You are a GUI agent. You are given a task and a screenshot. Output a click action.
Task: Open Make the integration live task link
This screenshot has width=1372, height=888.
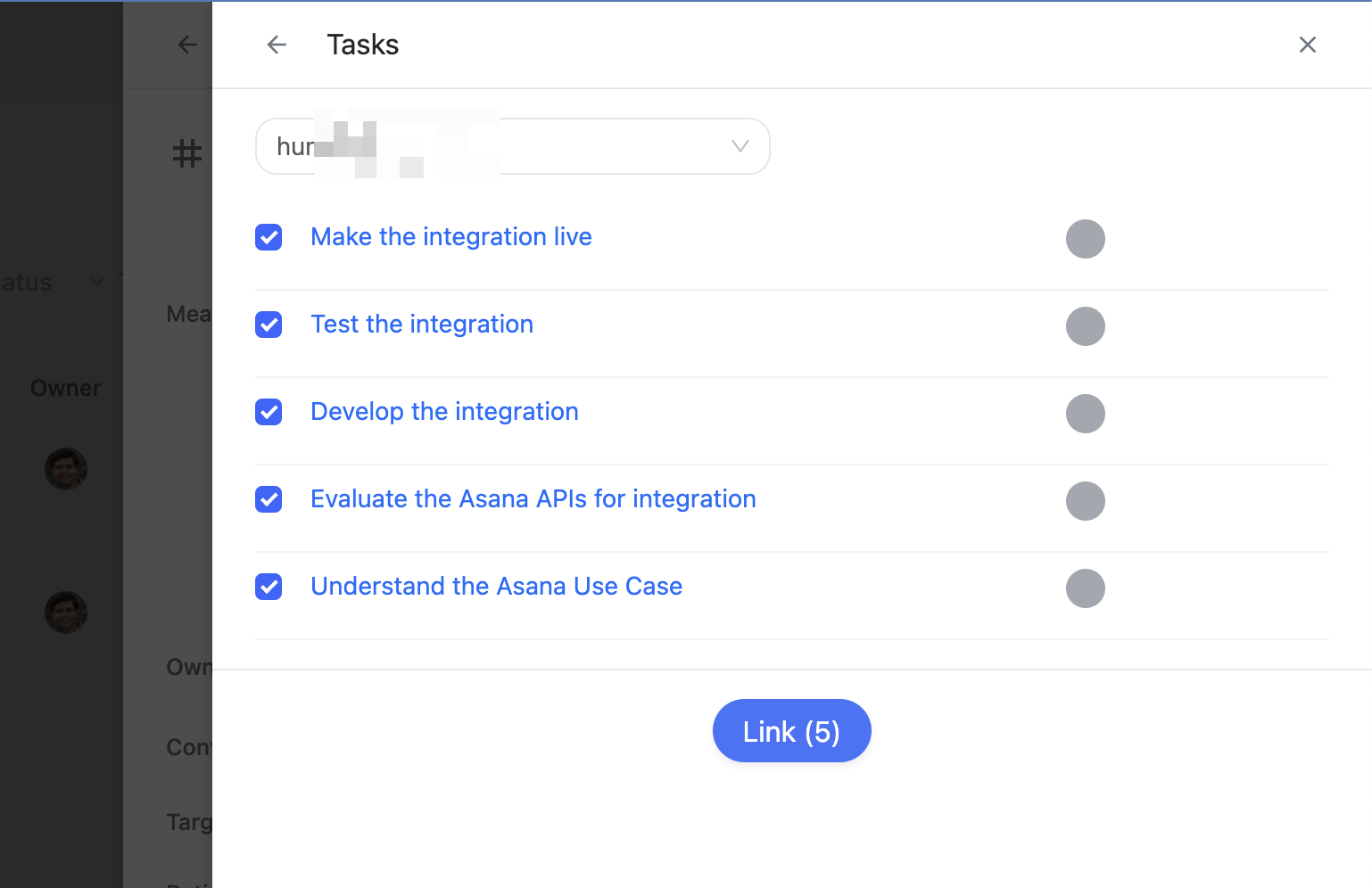tap(450, 237)
